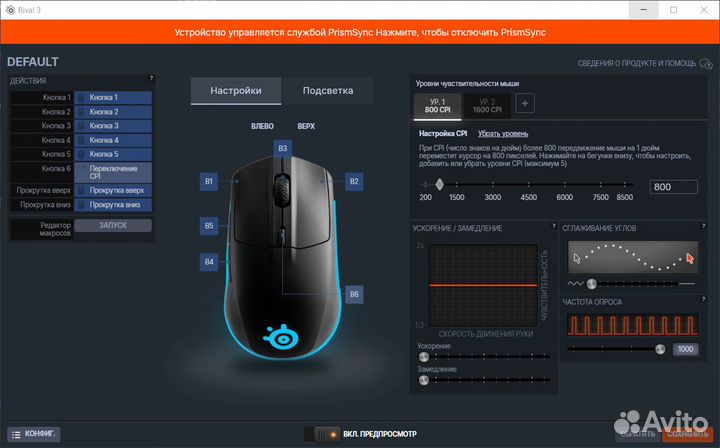Viewport: 720px width, 448px height.
Task: Click the wavy line icon beside smoothing slider
Action: [575, 284]
